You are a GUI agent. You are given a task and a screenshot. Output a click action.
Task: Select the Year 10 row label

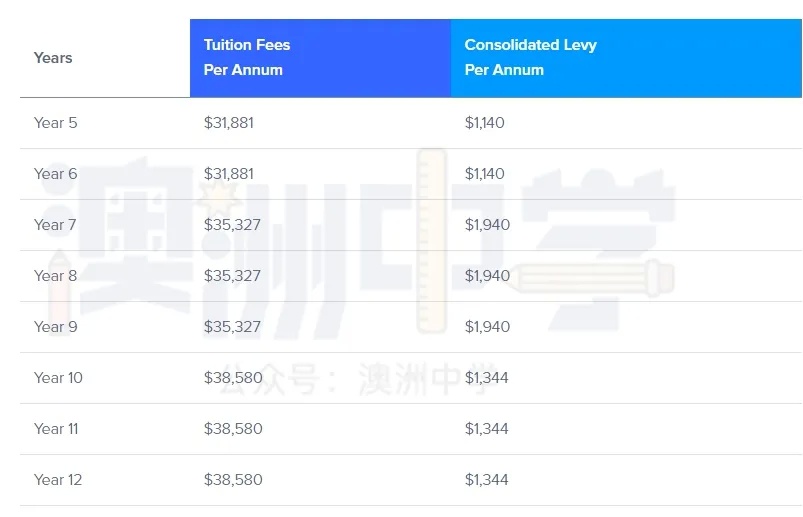(58, 378)
